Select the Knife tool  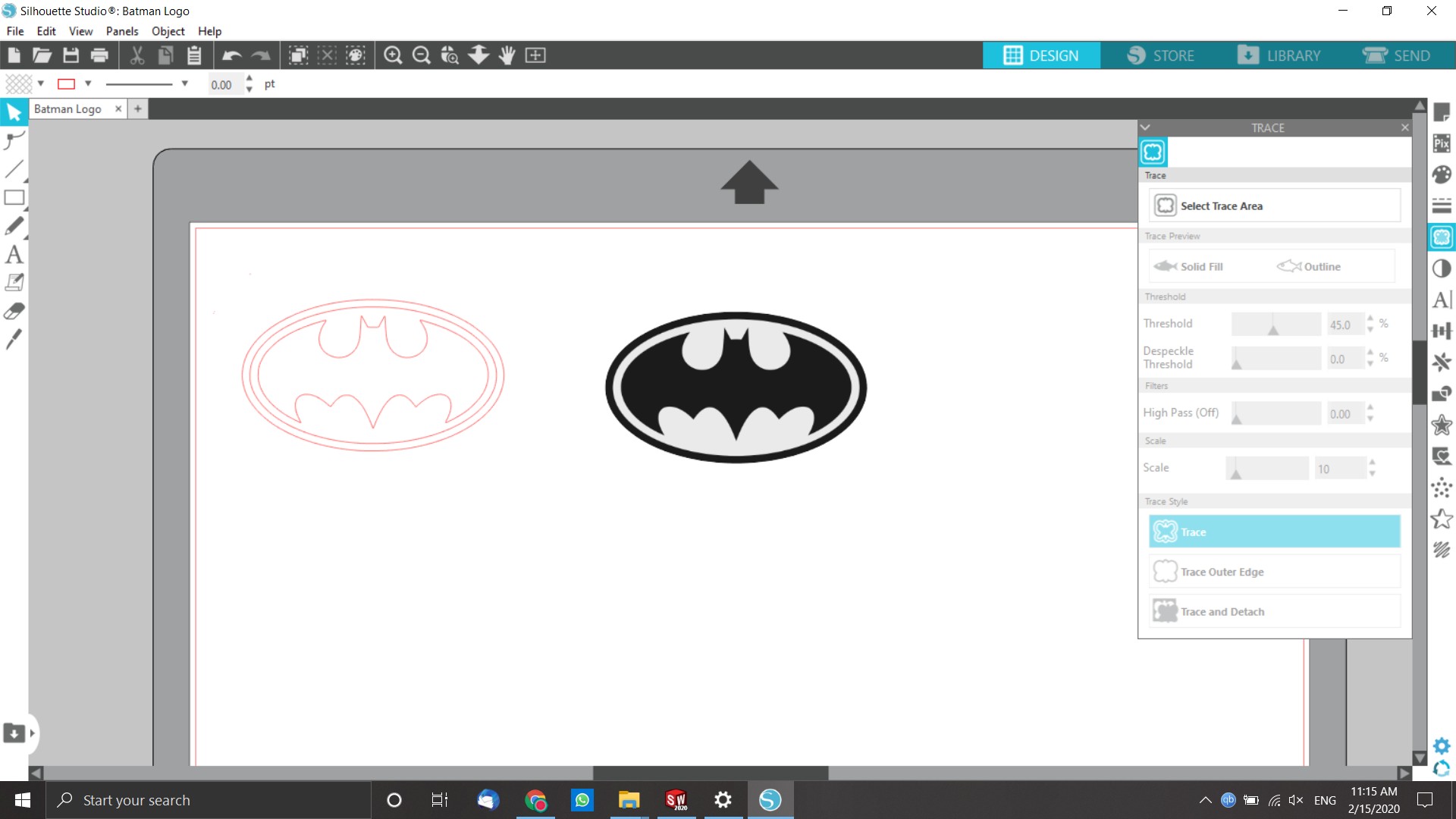pos(14,340)
